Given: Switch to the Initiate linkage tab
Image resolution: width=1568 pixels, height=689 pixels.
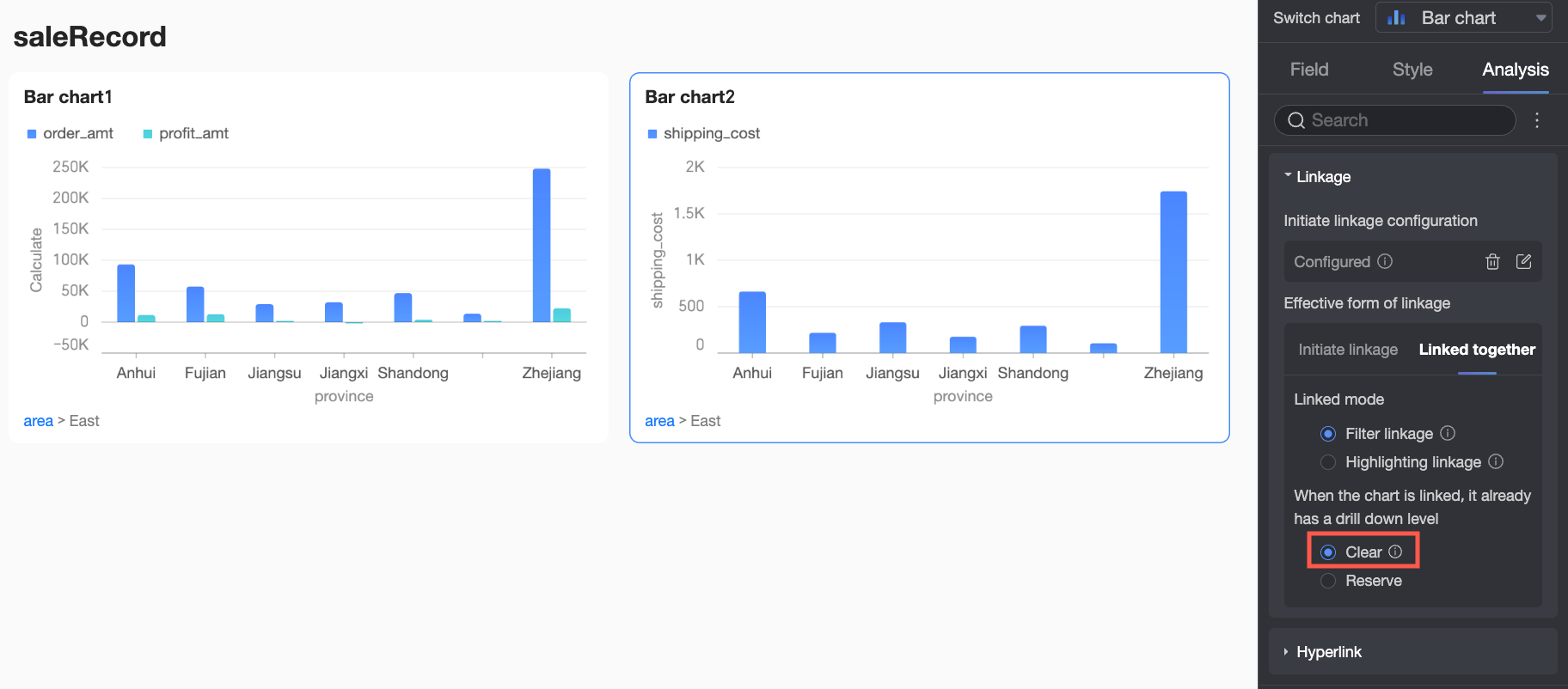Looking at the screenshot, I should pos(1347,350).
